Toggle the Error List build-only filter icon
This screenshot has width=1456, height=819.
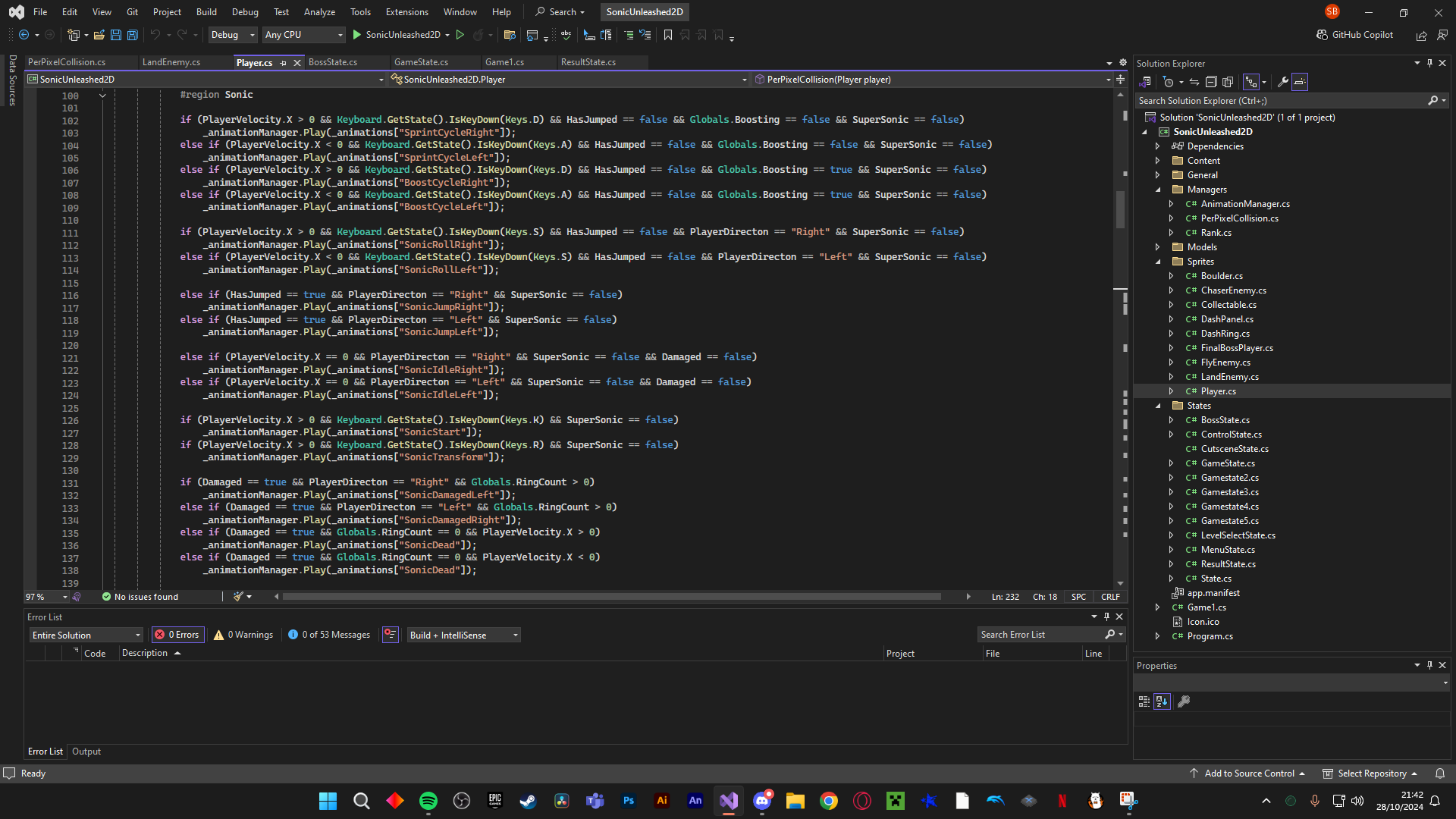click(391, 635)
